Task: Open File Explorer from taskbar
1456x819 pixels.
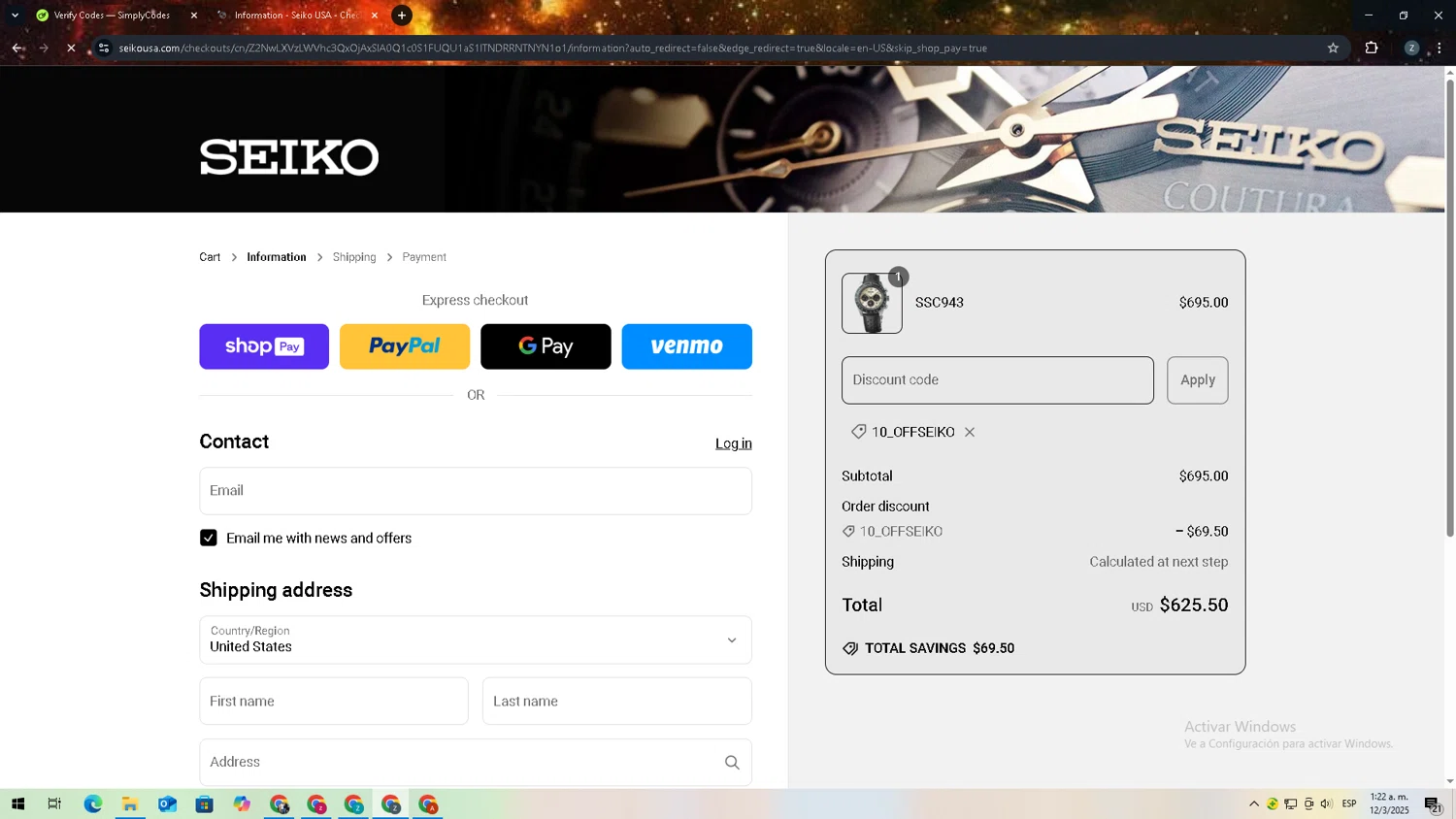Action: point(130,804)
